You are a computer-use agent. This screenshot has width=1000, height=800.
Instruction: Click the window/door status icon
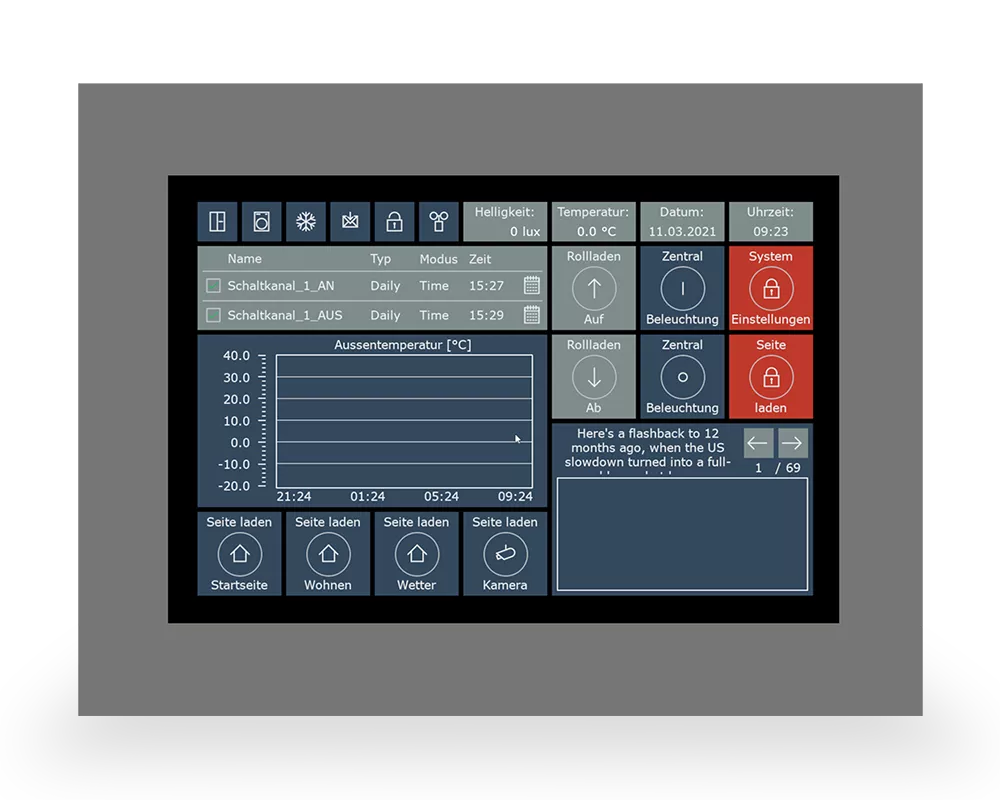217,222
